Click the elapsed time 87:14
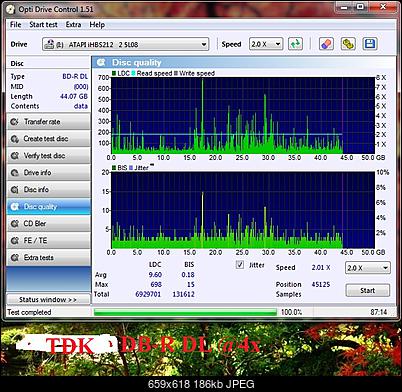Viewport: 402px width, 392px height. point(379,312)
